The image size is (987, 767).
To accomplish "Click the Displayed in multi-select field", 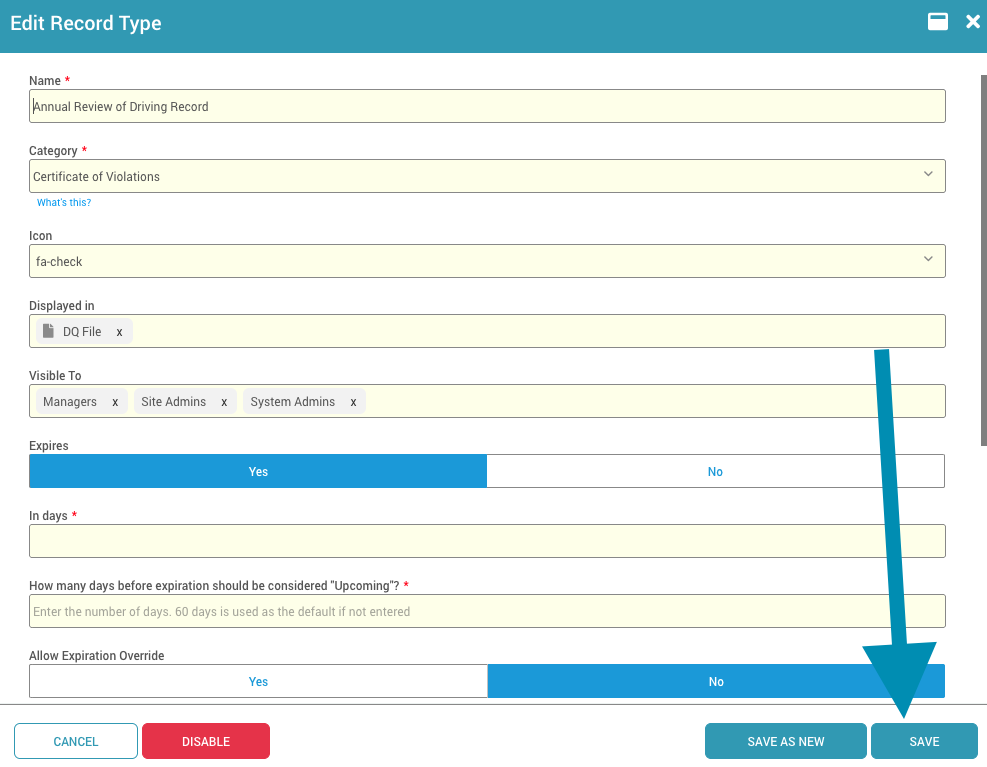I will pos(540,332).
